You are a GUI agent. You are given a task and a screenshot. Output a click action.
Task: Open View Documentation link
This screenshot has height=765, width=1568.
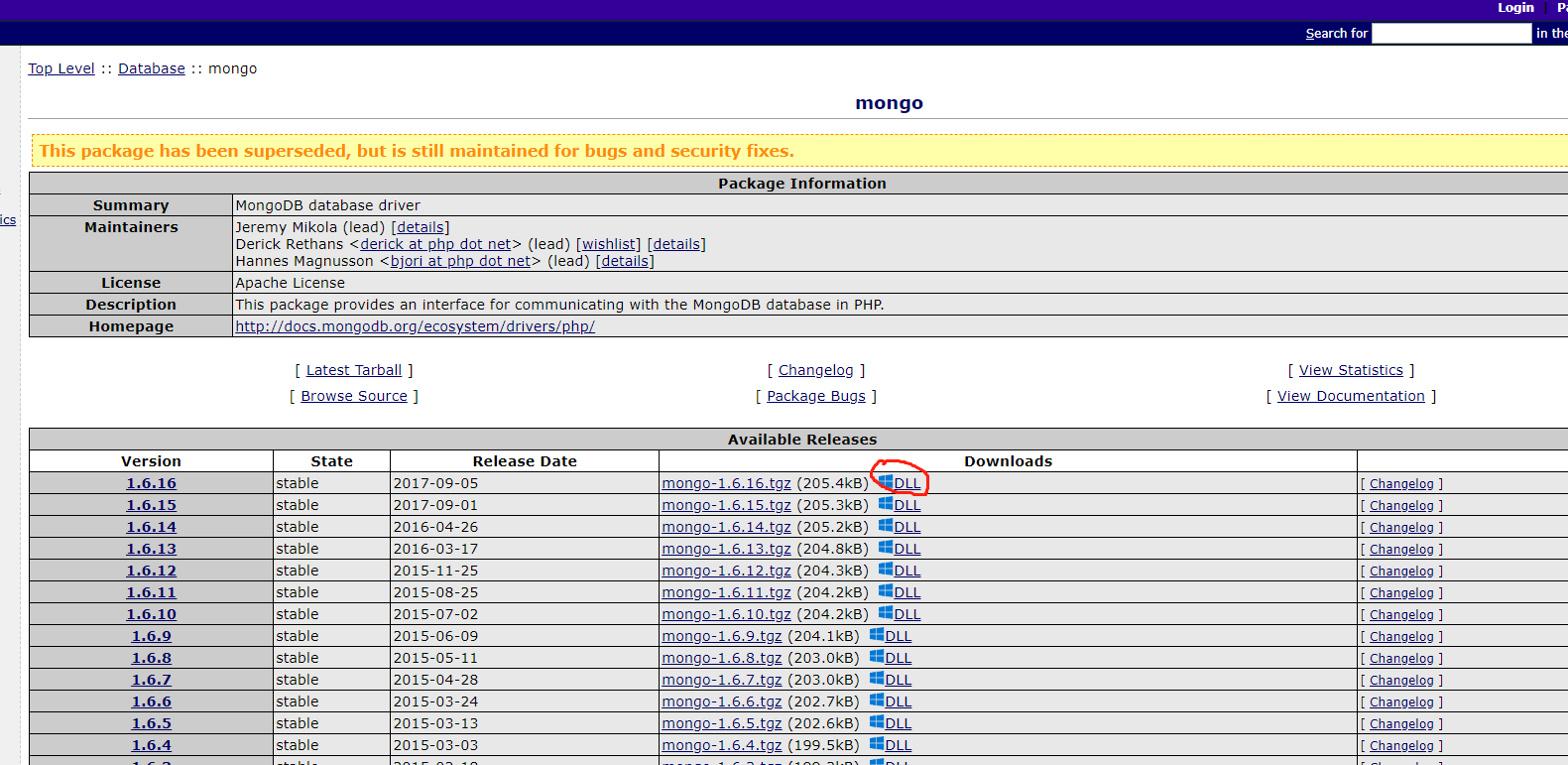click(x=1351, y=396)
